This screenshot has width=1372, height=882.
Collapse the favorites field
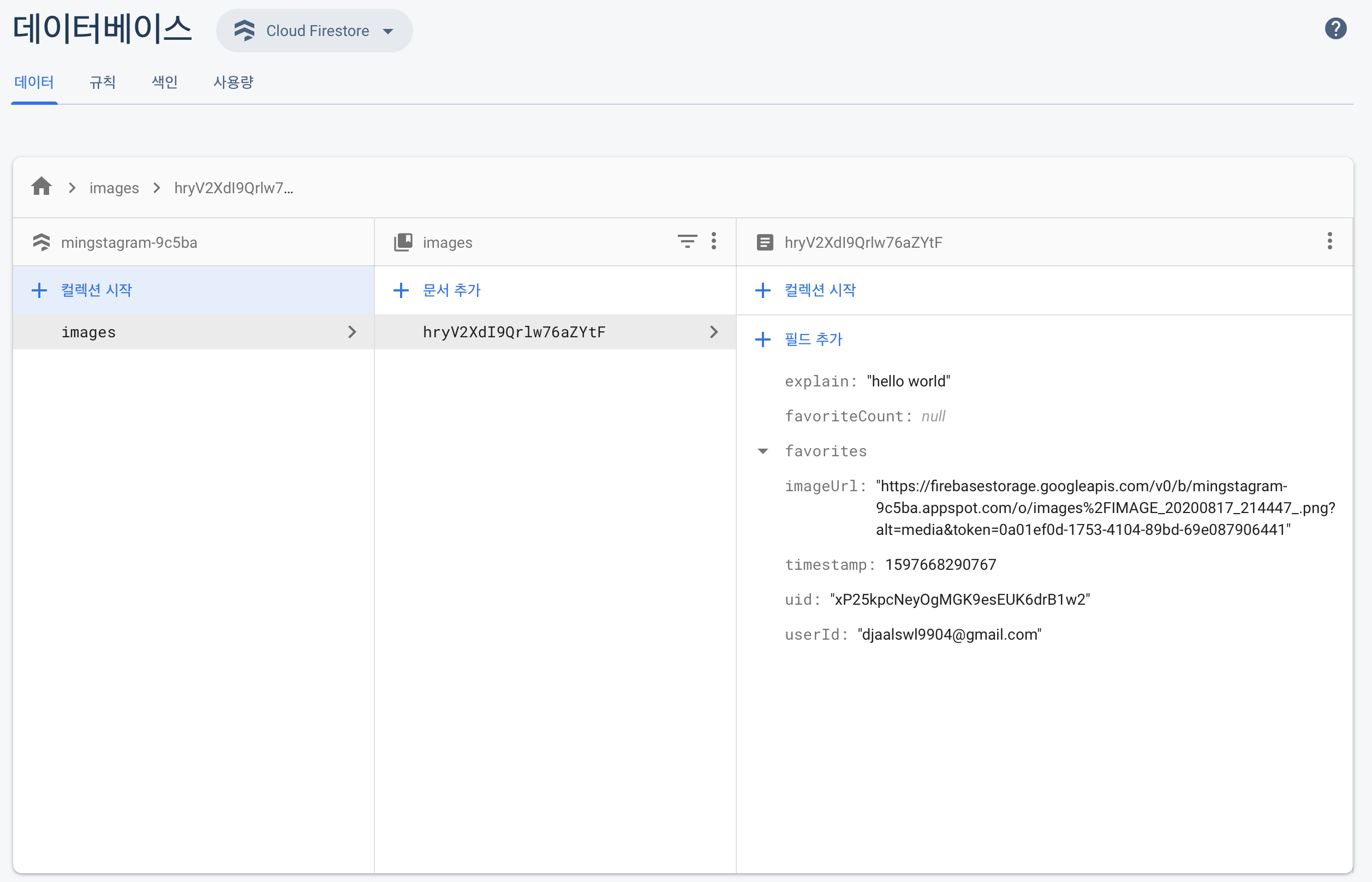pos(763,451)
